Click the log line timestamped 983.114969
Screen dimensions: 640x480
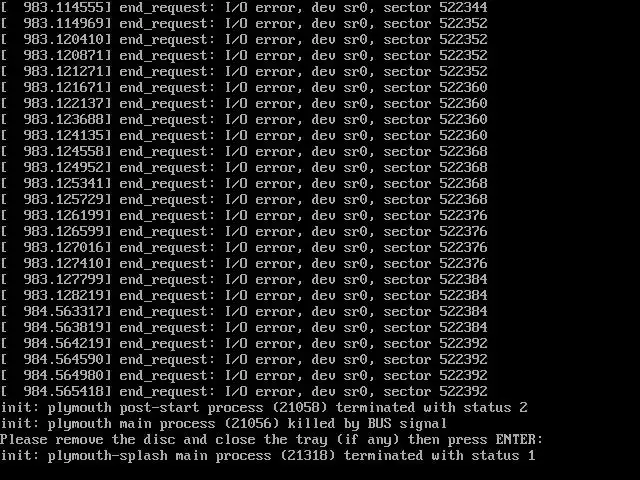coord(244,24)
